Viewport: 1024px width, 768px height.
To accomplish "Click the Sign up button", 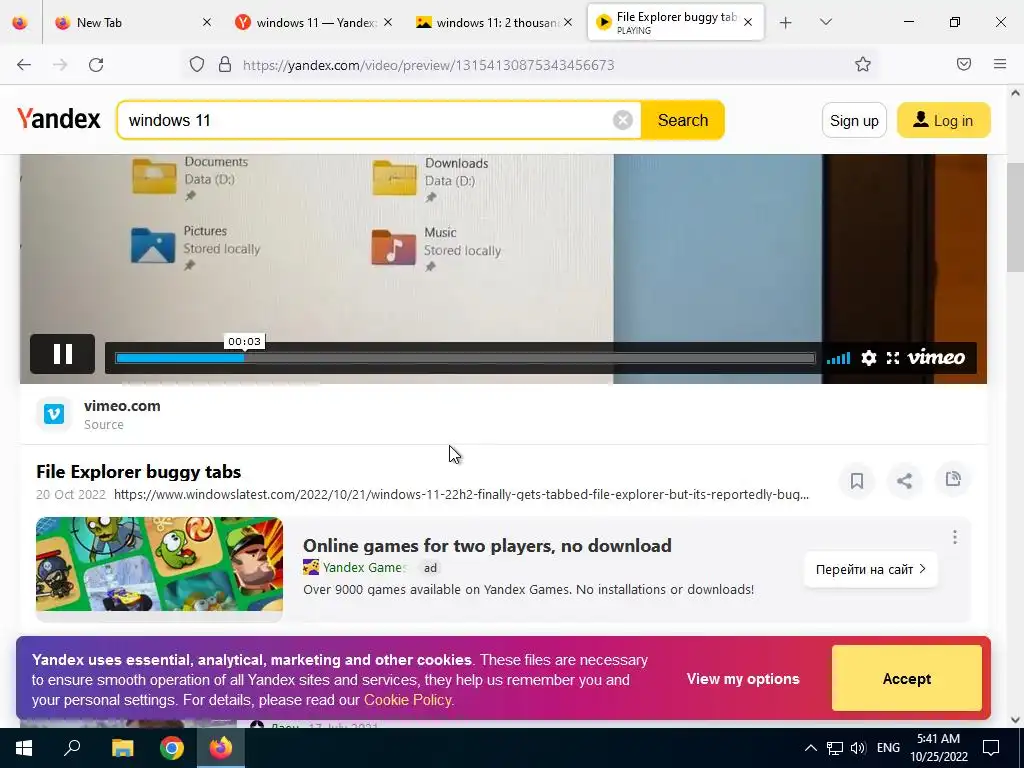I will coord(854,120).
